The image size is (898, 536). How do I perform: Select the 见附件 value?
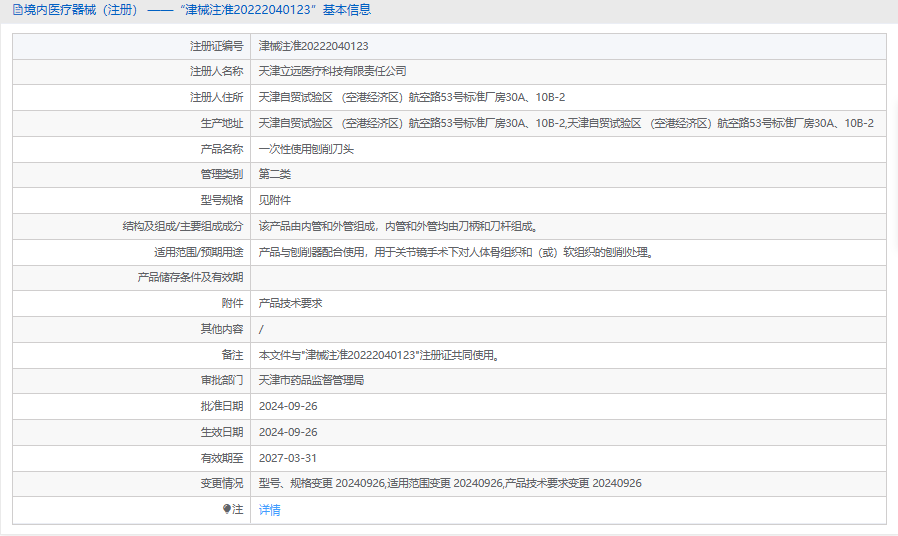(274, 200)
